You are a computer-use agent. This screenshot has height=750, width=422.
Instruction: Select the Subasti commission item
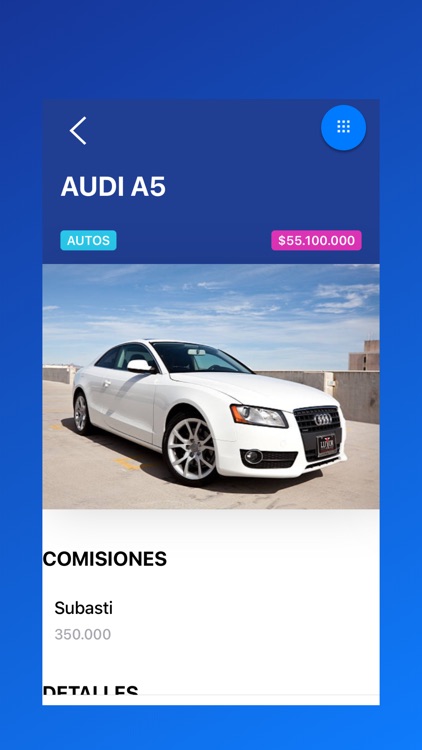(84, 608)
